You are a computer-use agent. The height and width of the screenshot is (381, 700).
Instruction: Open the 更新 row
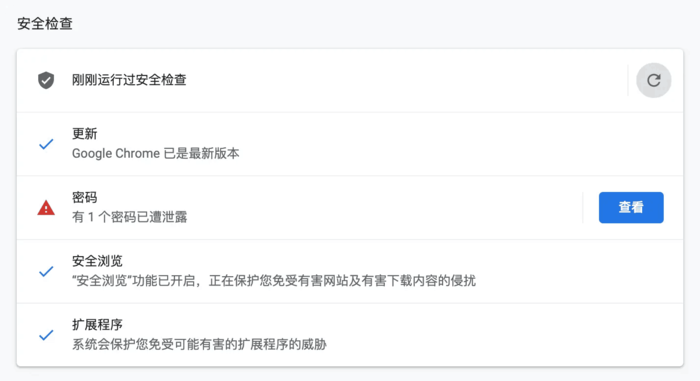(x=350, y=144)
